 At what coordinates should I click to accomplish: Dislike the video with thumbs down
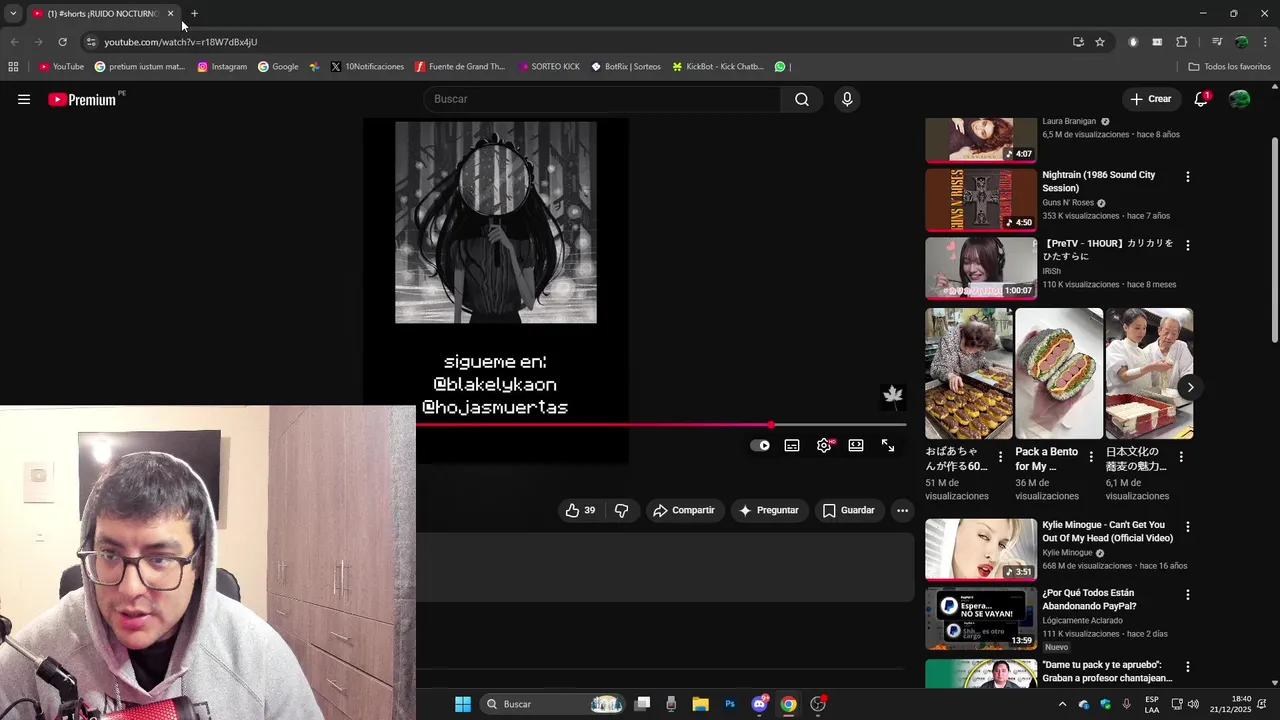[x=621, y=510]
